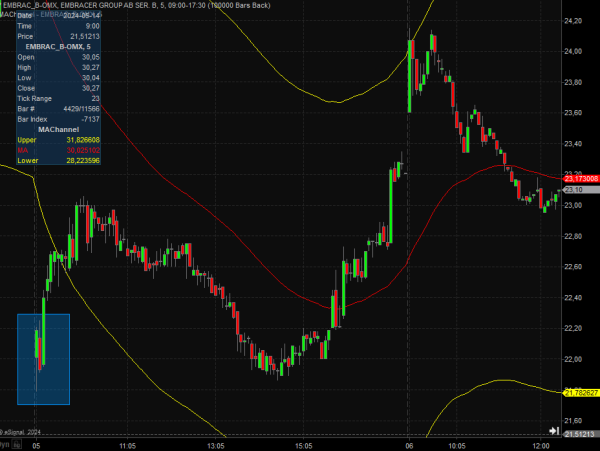Click the Lower value 28,223596
The image size is (600, 451).
tap(83, 160)
